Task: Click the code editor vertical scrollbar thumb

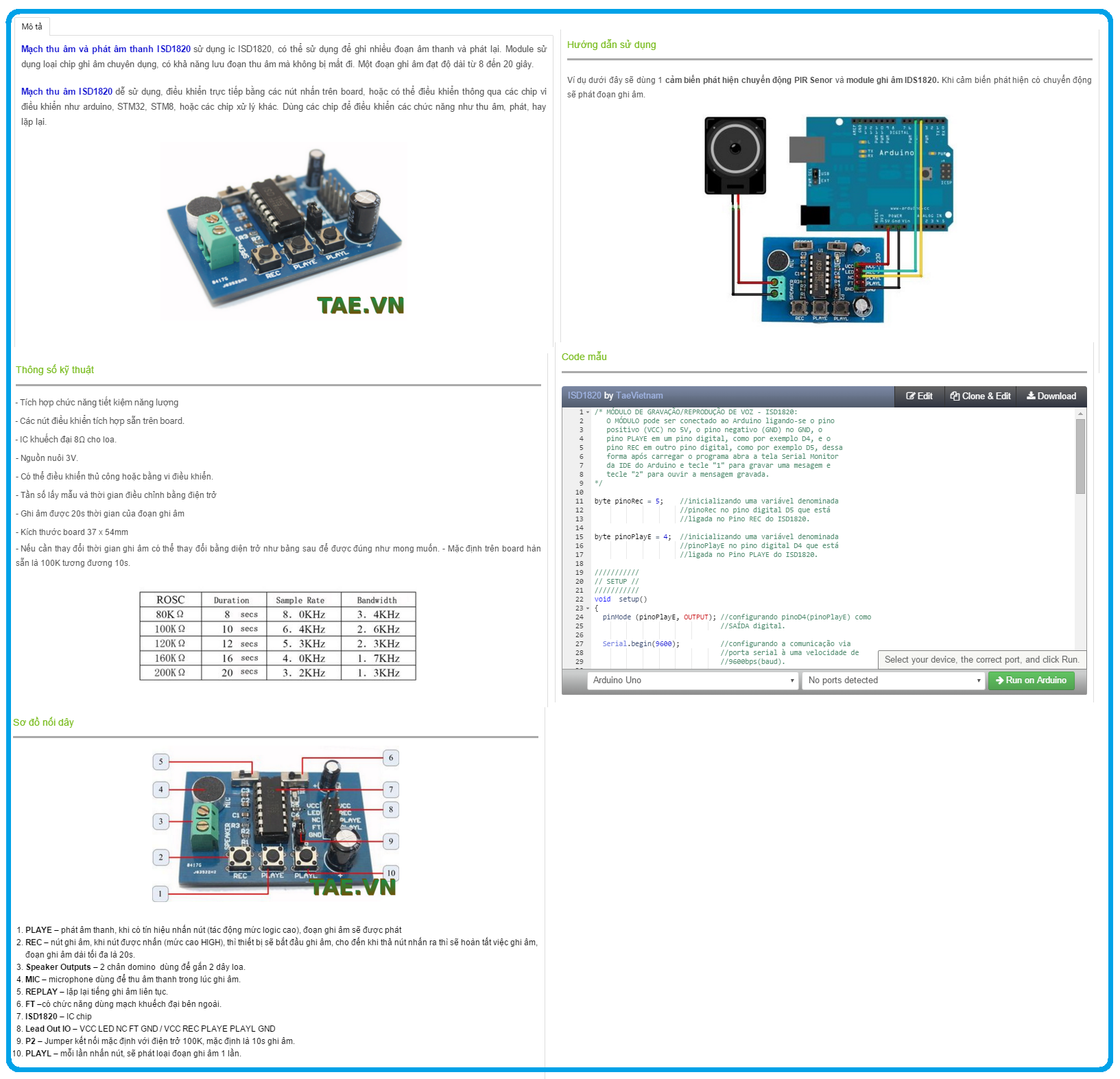Action: [x=1080, y=456]
